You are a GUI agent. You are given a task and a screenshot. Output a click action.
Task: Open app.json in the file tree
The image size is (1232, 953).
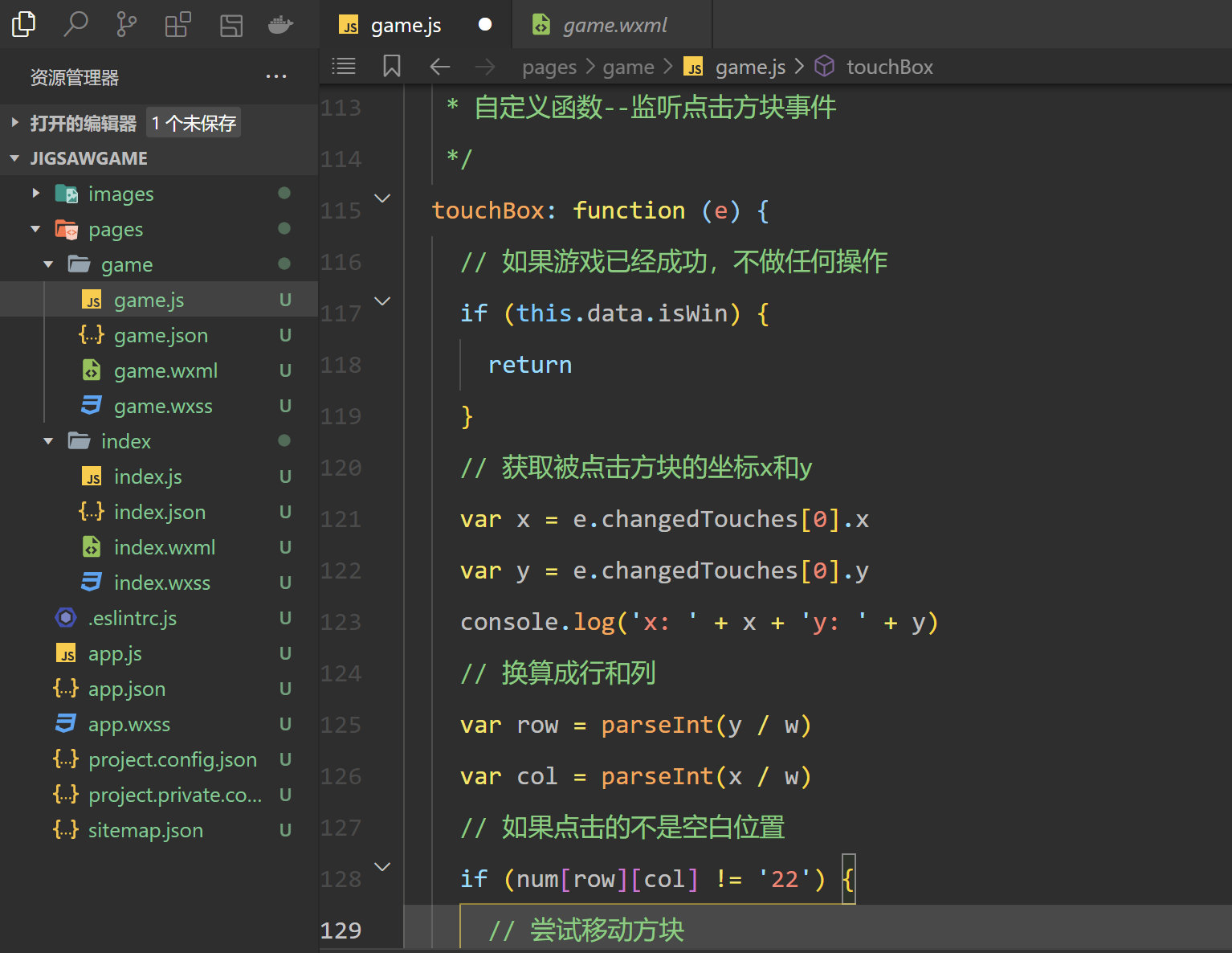127,689
